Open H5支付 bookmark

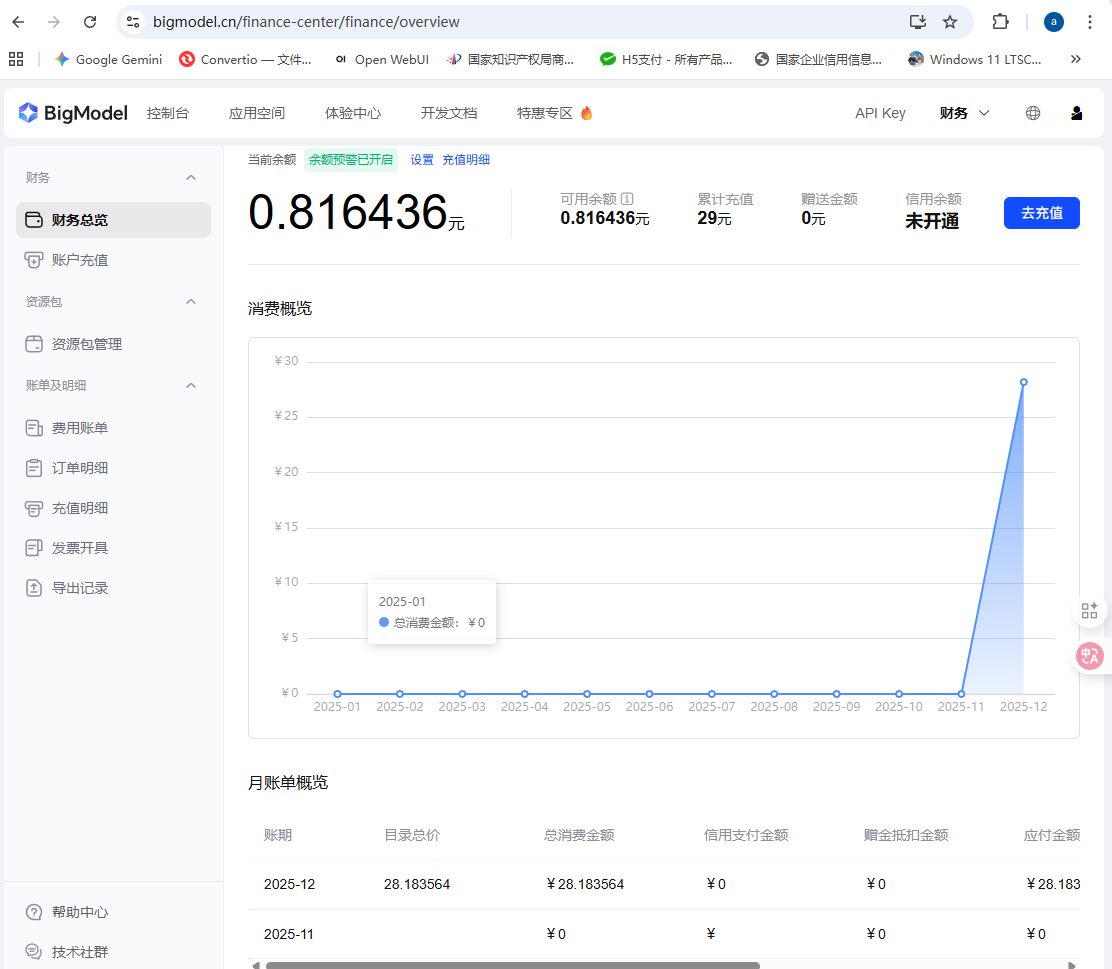(x=666, y=60)
